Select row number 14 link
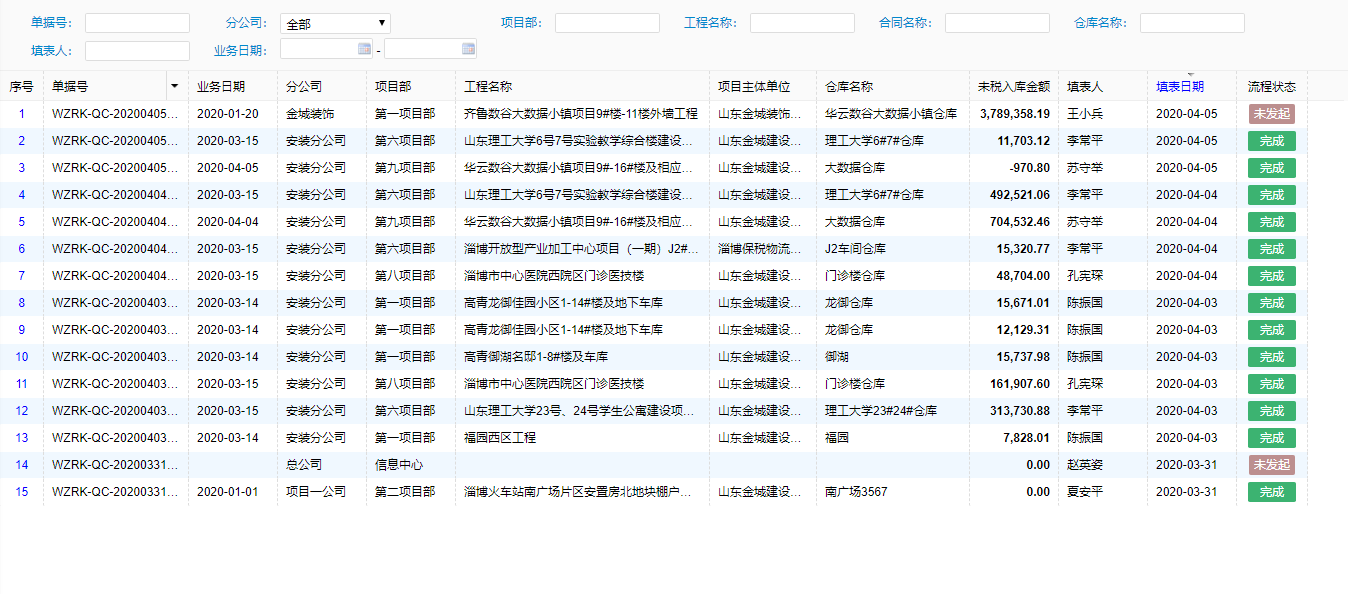This screenshot has width=1348, height=594. [x=22, y=465]
